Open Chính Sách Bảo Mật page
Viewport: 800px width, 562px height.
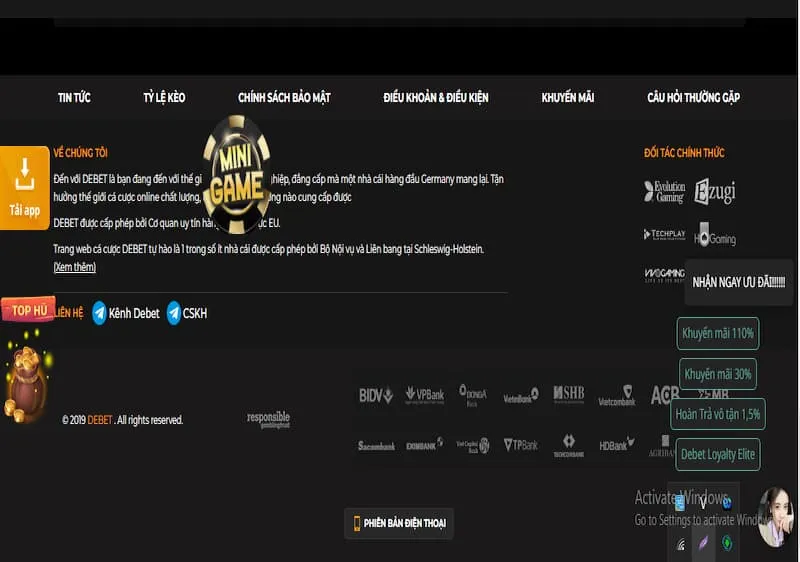click(x=284, y=97)
